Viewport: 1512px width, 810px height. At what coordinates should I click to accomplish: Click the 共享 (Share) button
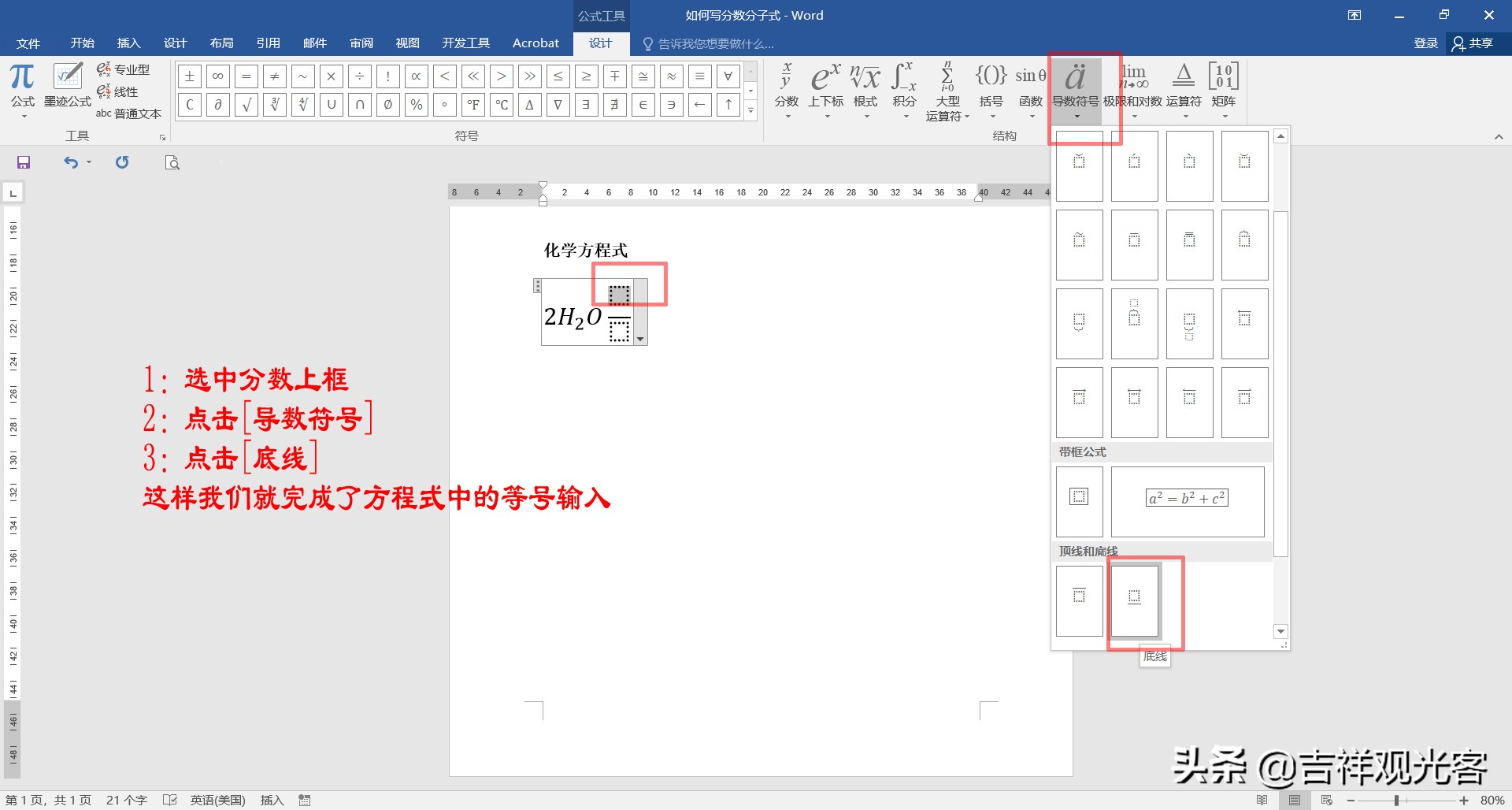click(1477, 43)
